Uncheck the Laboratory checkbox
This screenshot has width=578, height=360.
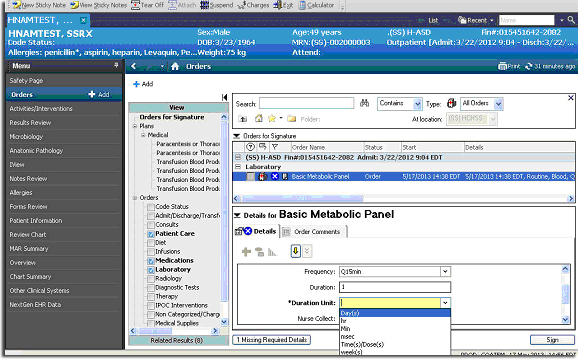(x=150, y=270)
